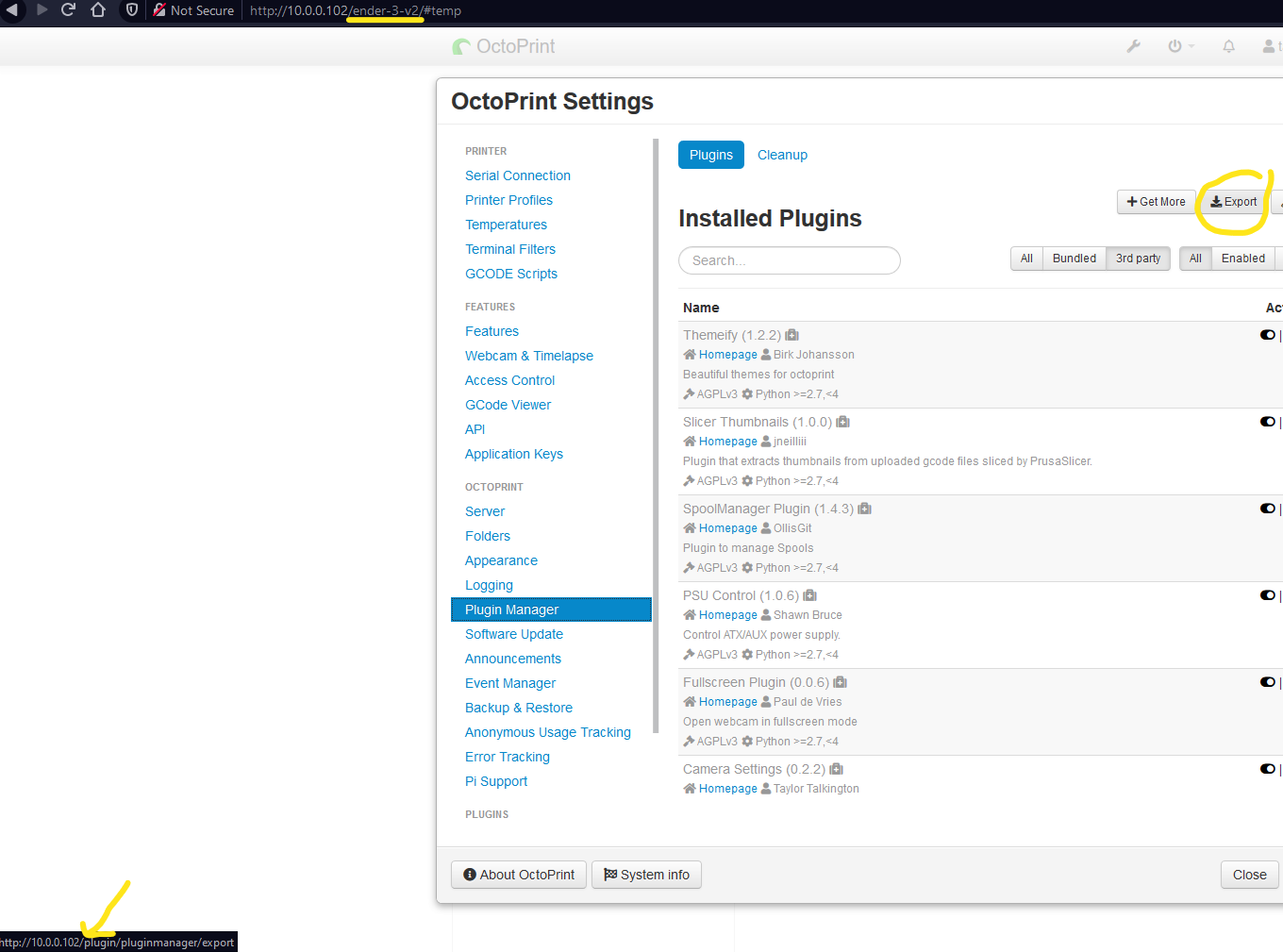The image size is (1283, 952).
Task: Click the house icon beside SpoolManager Homepage link
Action: point(690,527)
